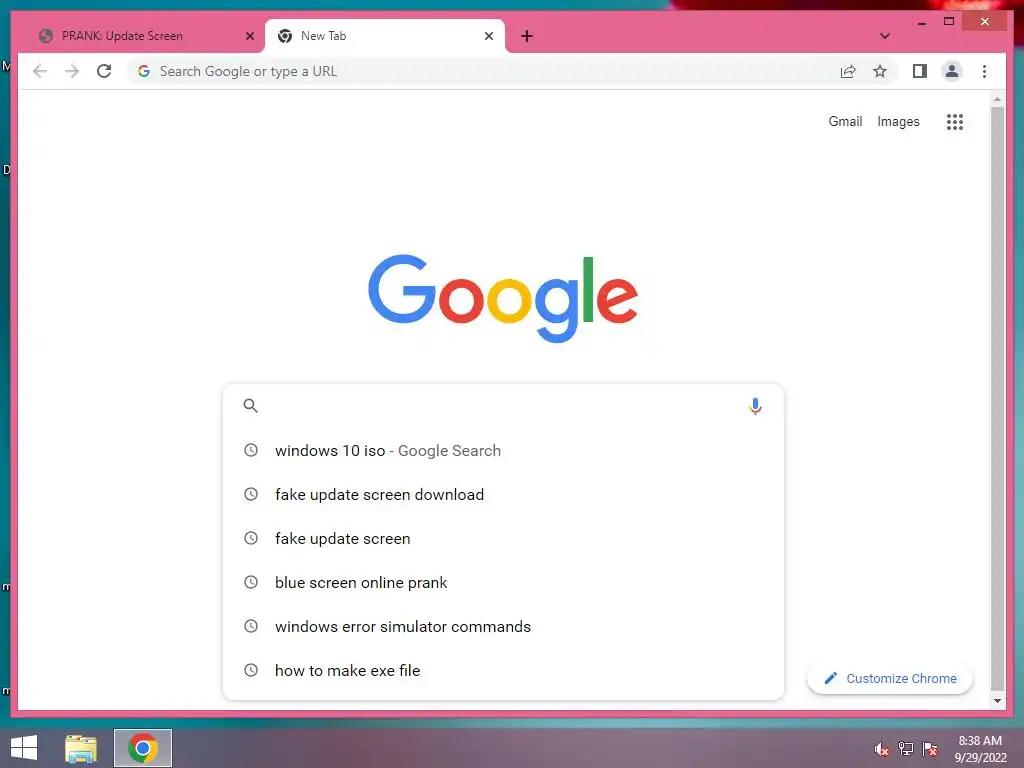The width and height of the screenshot is (1024, 768).
Task: Start voice search with the microphone
Action: (755, 406)
